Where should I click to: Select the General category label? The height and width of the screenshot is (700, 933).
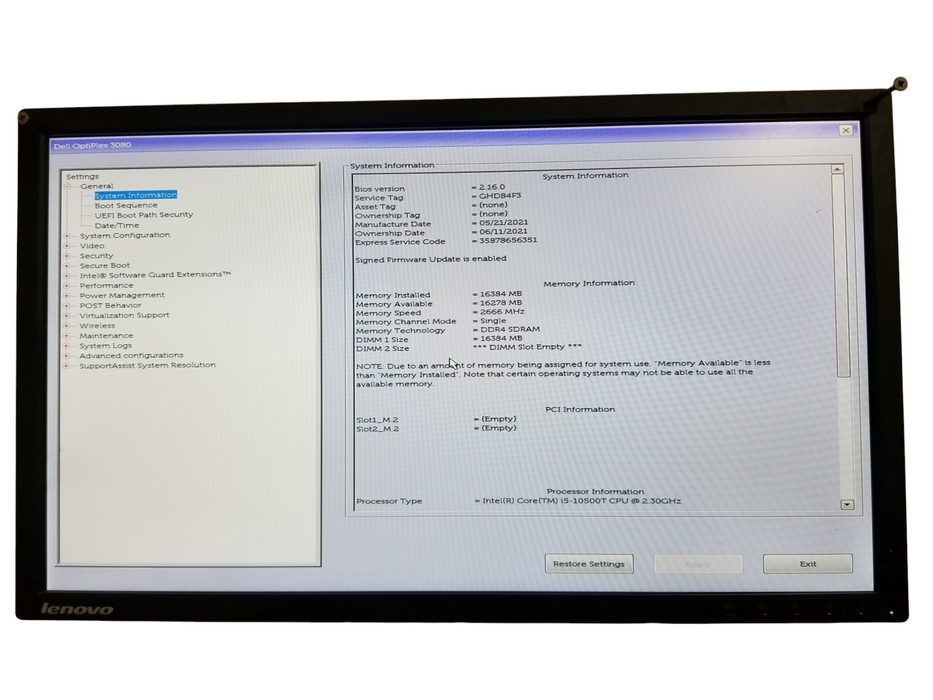[x=96, y=186]
